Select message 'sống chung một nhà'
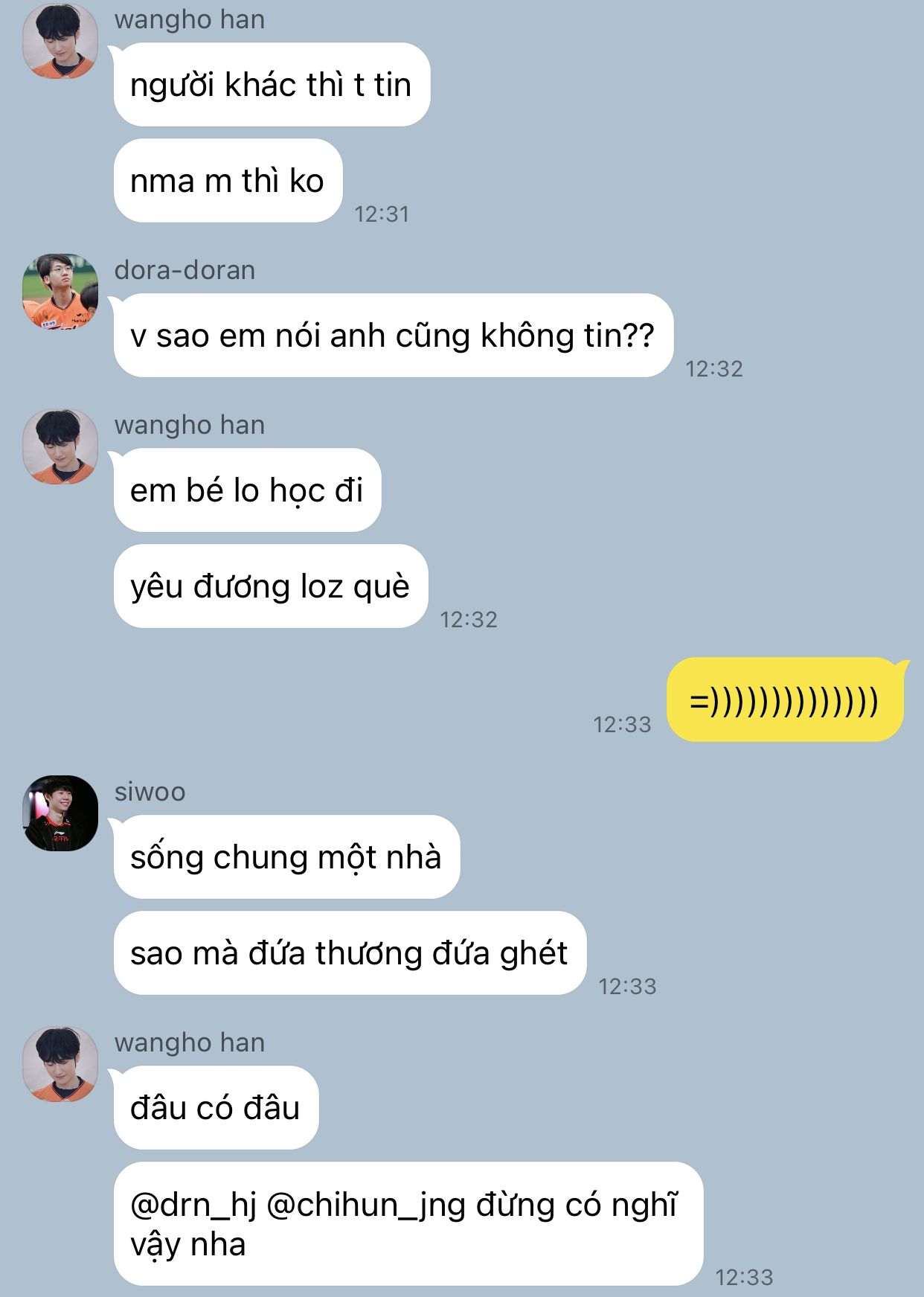 tap(286, 856)
